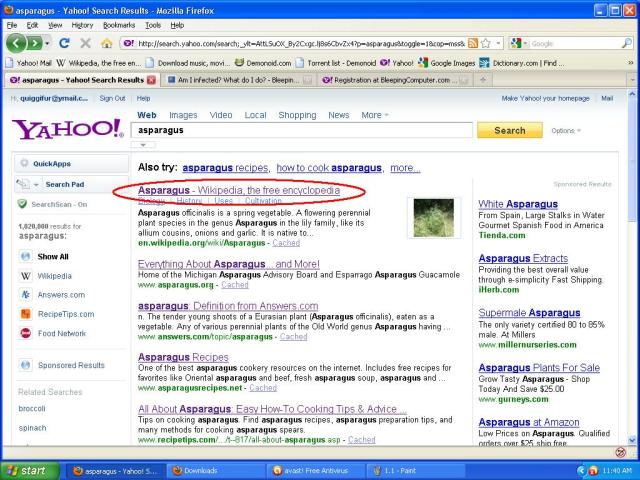The height and width of the screenshot is (480, 640).
Task: Open Download music bookmark
Action: click(x=188, y=63)
